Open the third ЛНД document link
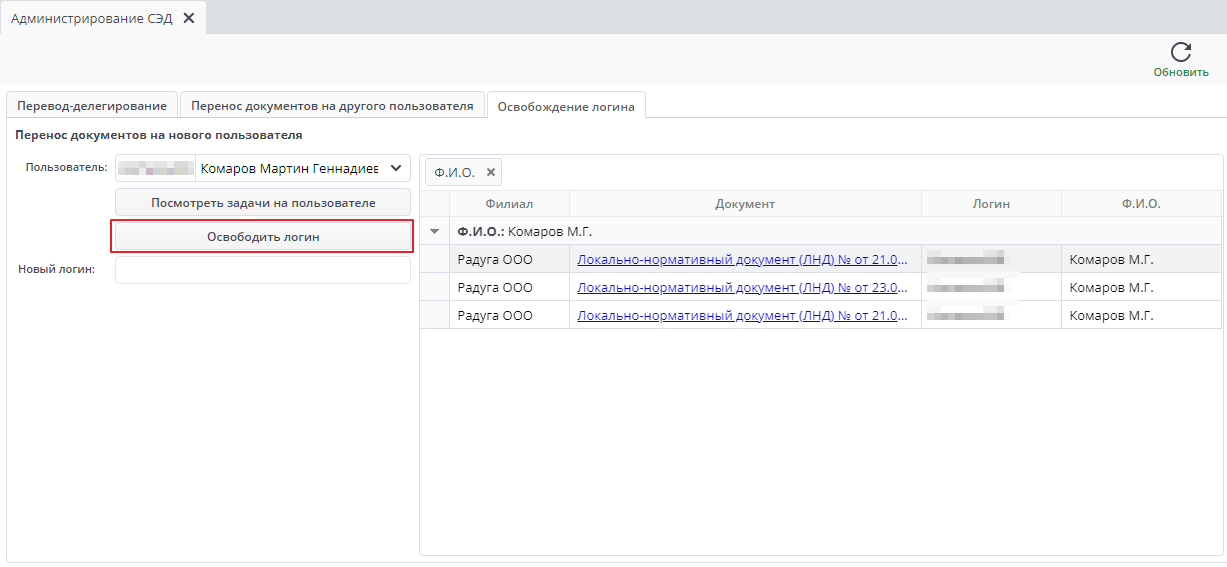This screenshot has height=567, width=1227. [x=743, y=315]
